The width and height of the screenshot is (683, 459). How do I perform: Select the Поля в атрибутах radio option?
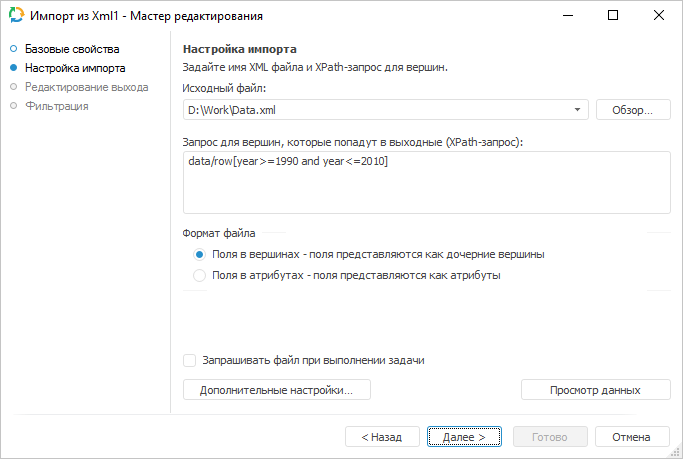pos(200,275)
